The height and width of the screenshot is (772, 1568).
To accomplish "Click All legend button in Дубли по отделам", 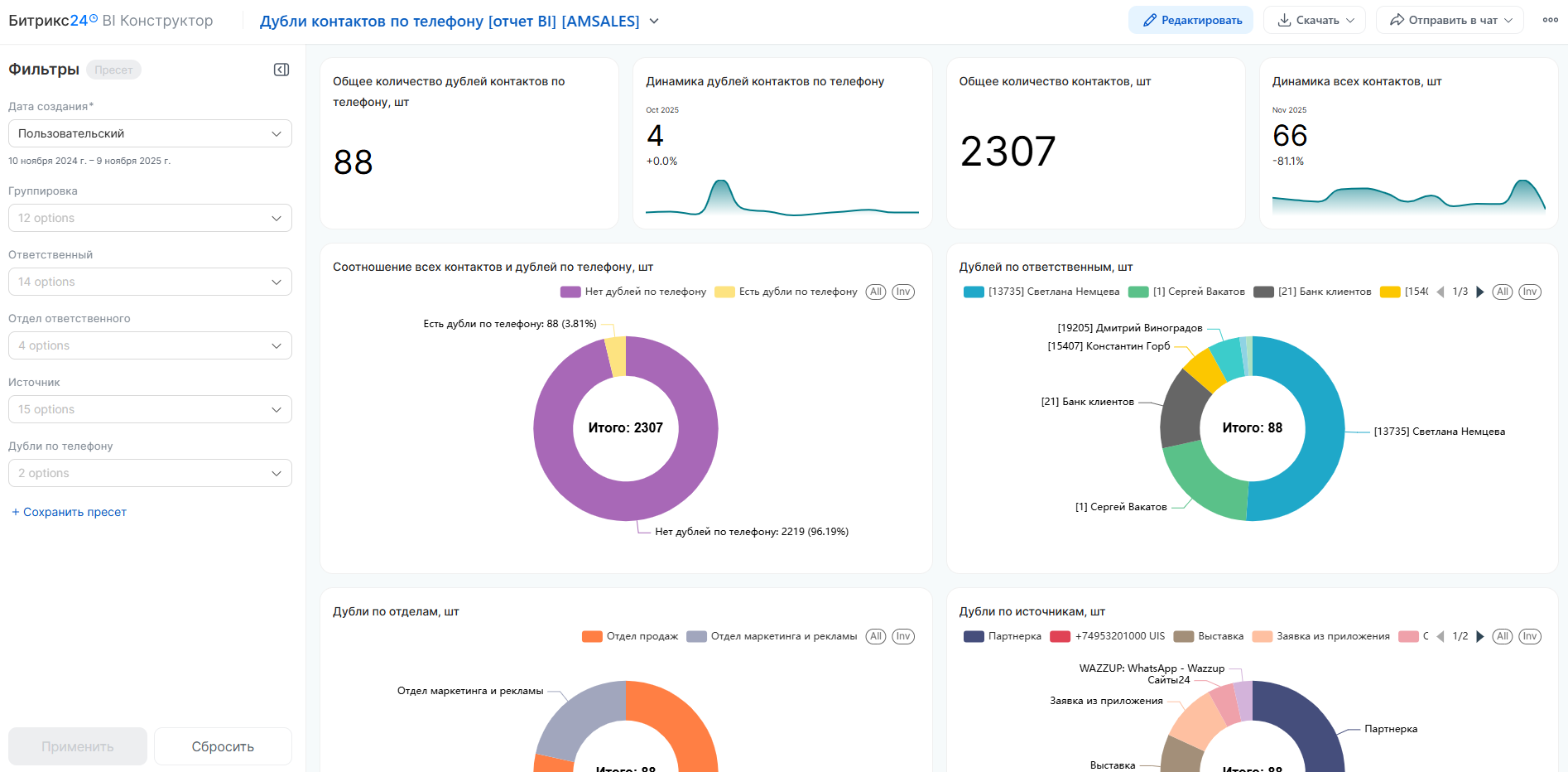I will [x=875, y=636].
